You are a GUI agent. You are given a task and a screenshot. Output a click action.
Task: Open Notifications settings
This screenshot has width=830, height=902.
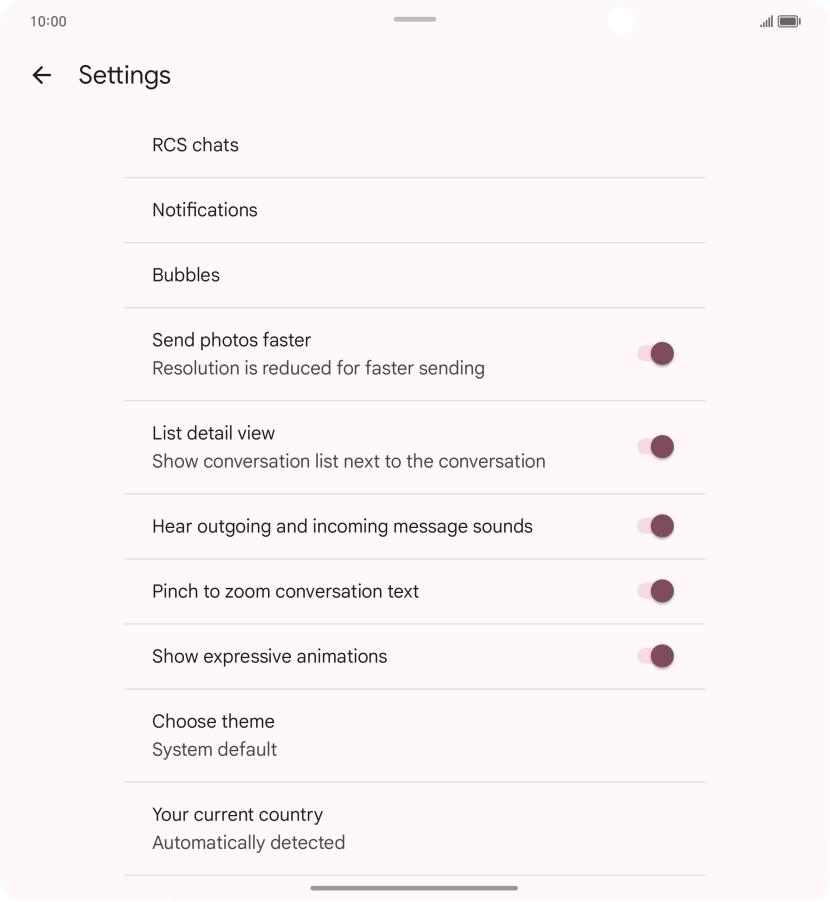click(205, 210)
